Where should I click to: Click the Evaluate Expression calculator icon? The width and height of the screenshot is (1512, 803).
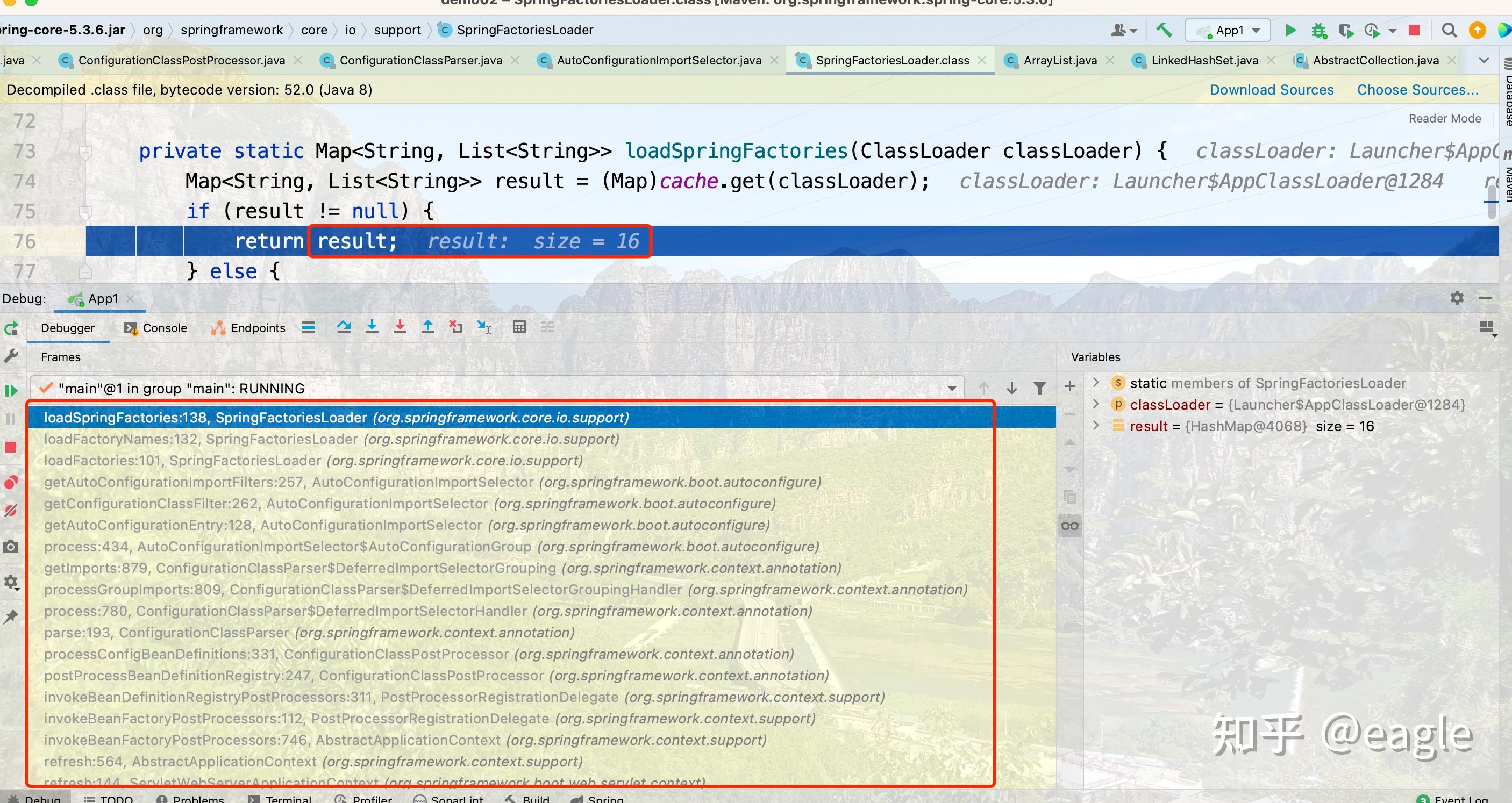pos(519,327)
